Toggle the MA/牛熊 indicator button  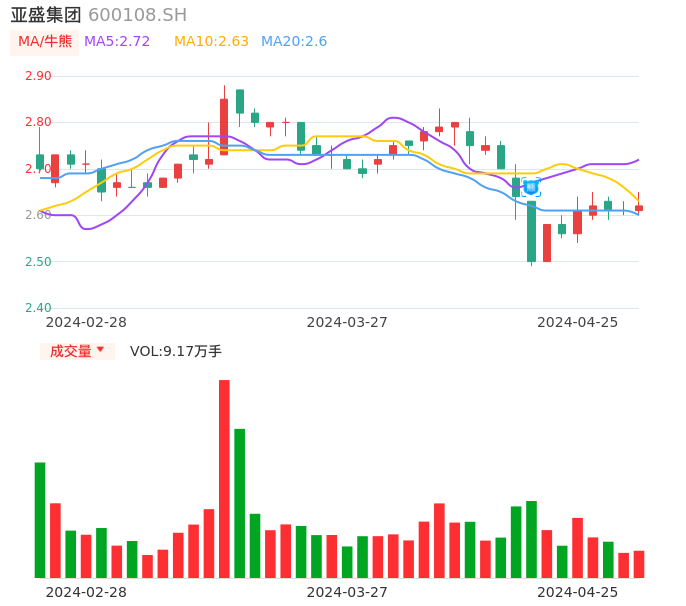point(44,42)
